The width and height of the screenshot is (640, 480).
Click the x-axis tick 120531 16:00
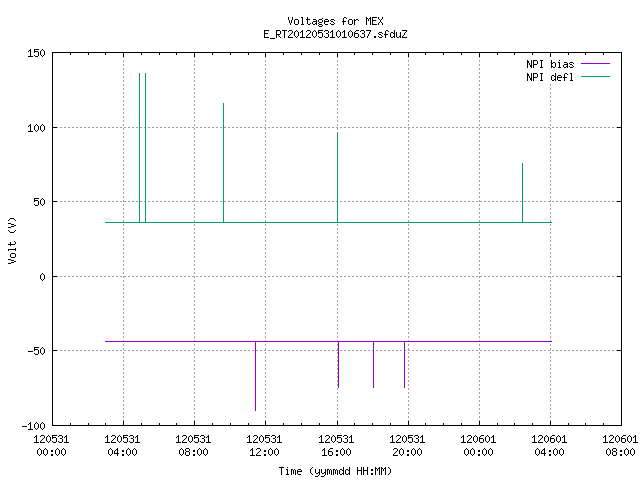(x=336, y=446)
